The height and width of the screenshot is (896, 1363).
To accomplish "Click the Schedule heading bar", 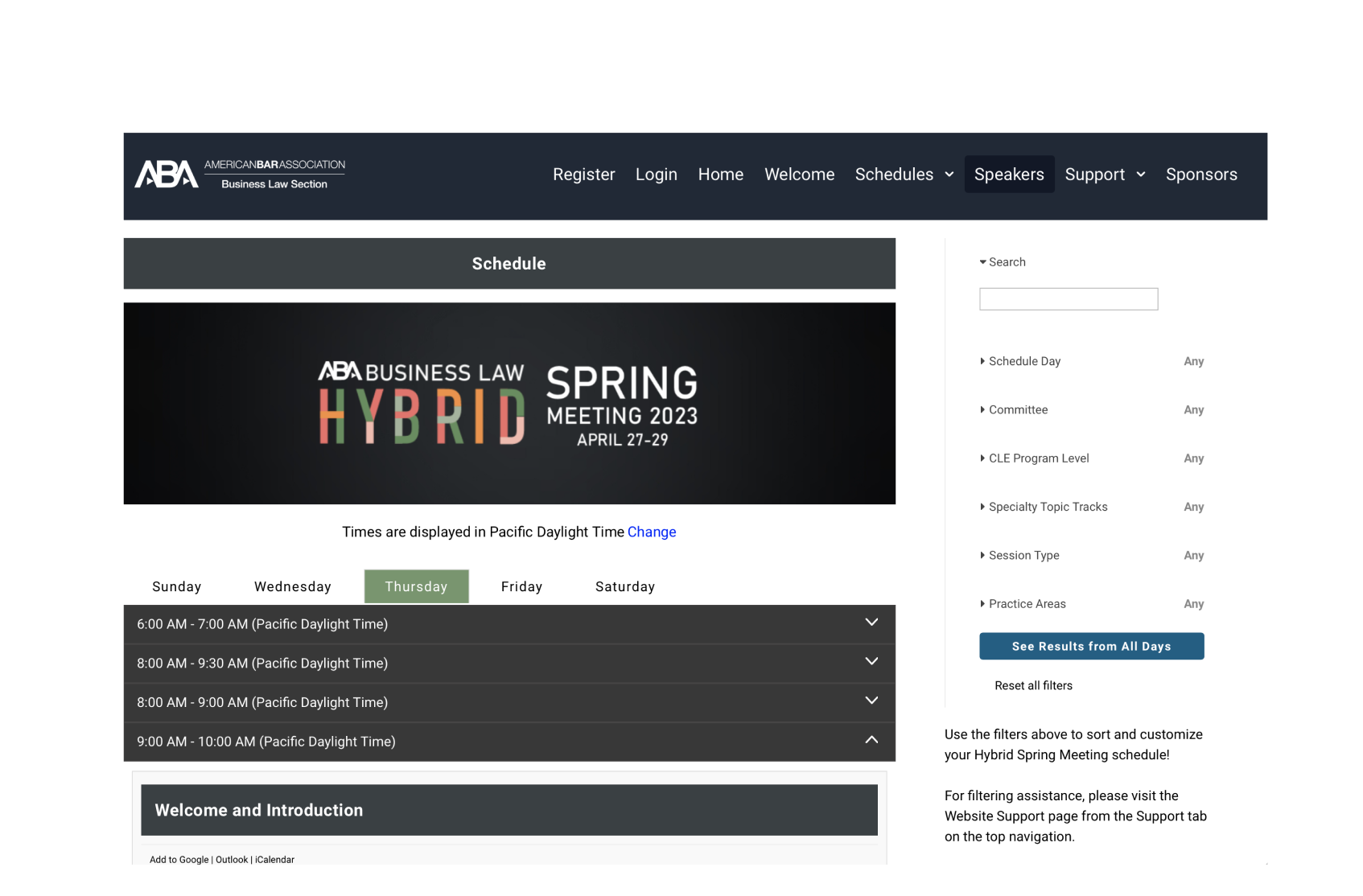I will click(509, 264).
